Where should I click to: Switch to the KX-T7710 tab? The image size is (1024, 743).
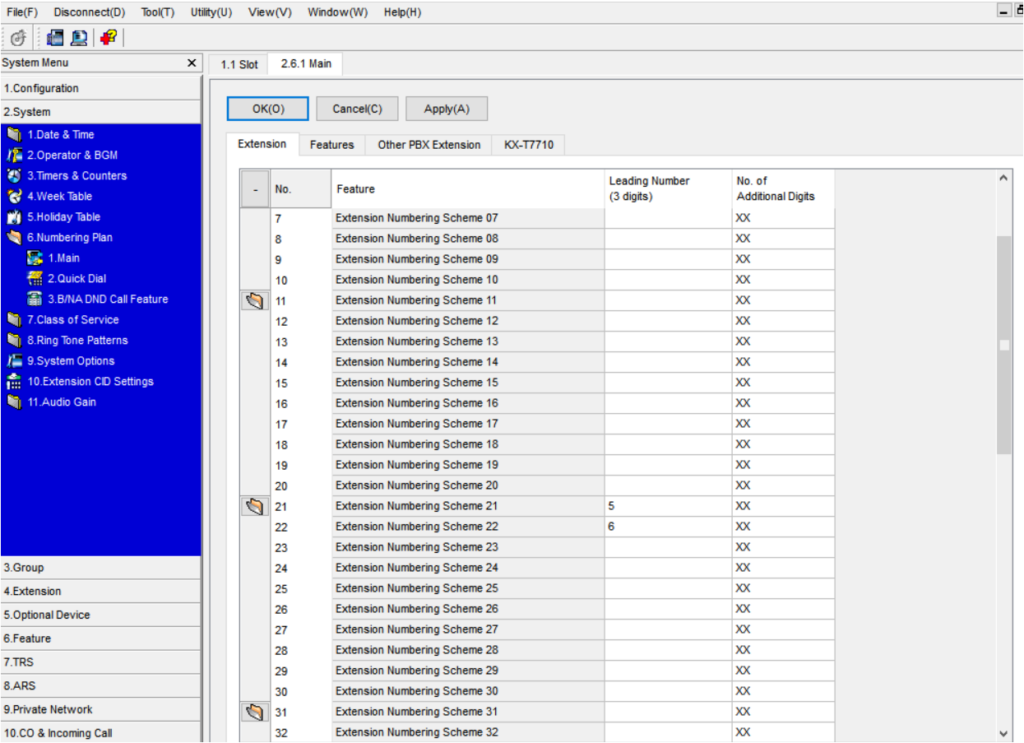coord(528,145)
